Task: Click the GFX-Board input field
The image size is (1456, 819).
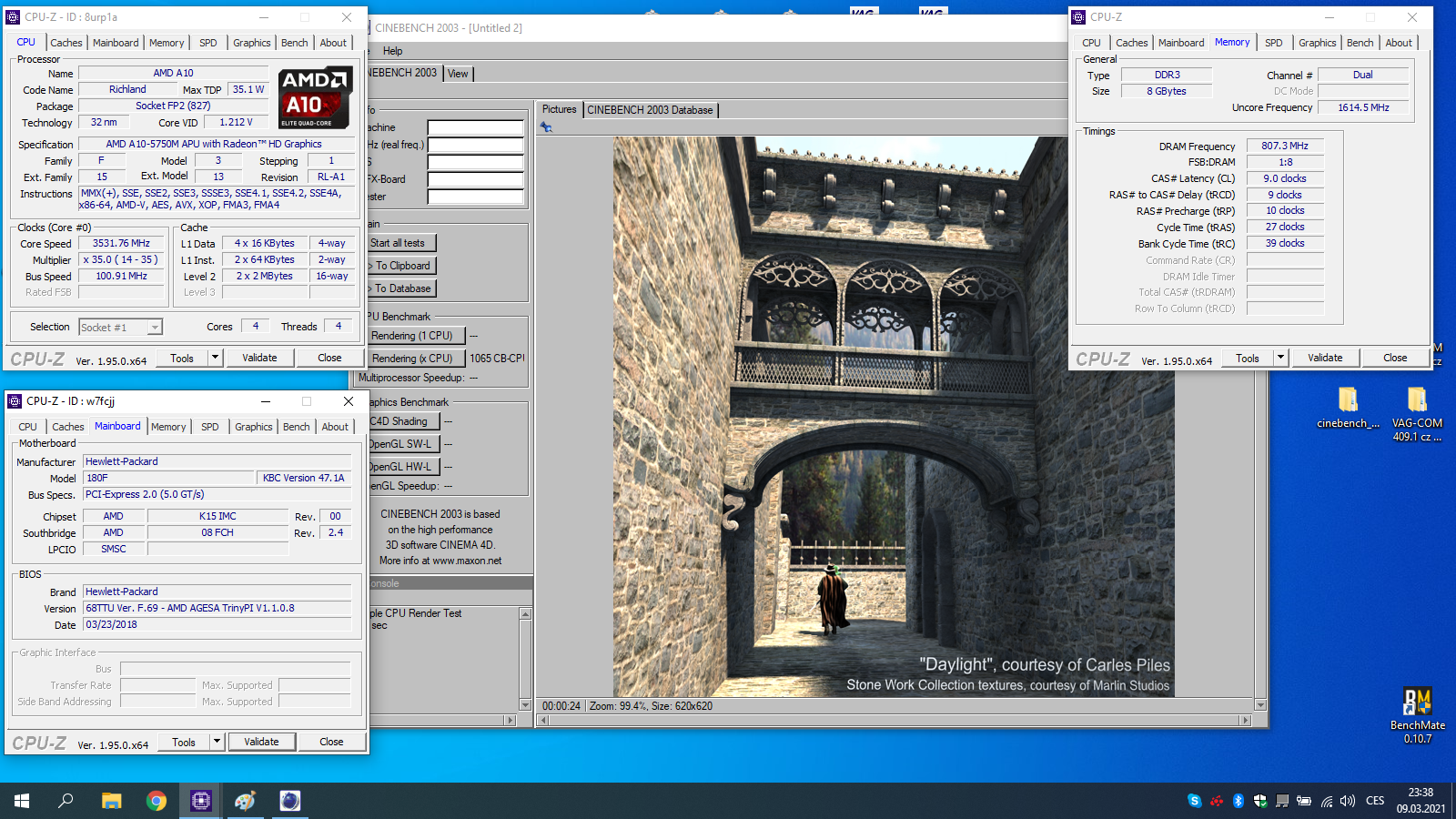Action: [476, 180]
